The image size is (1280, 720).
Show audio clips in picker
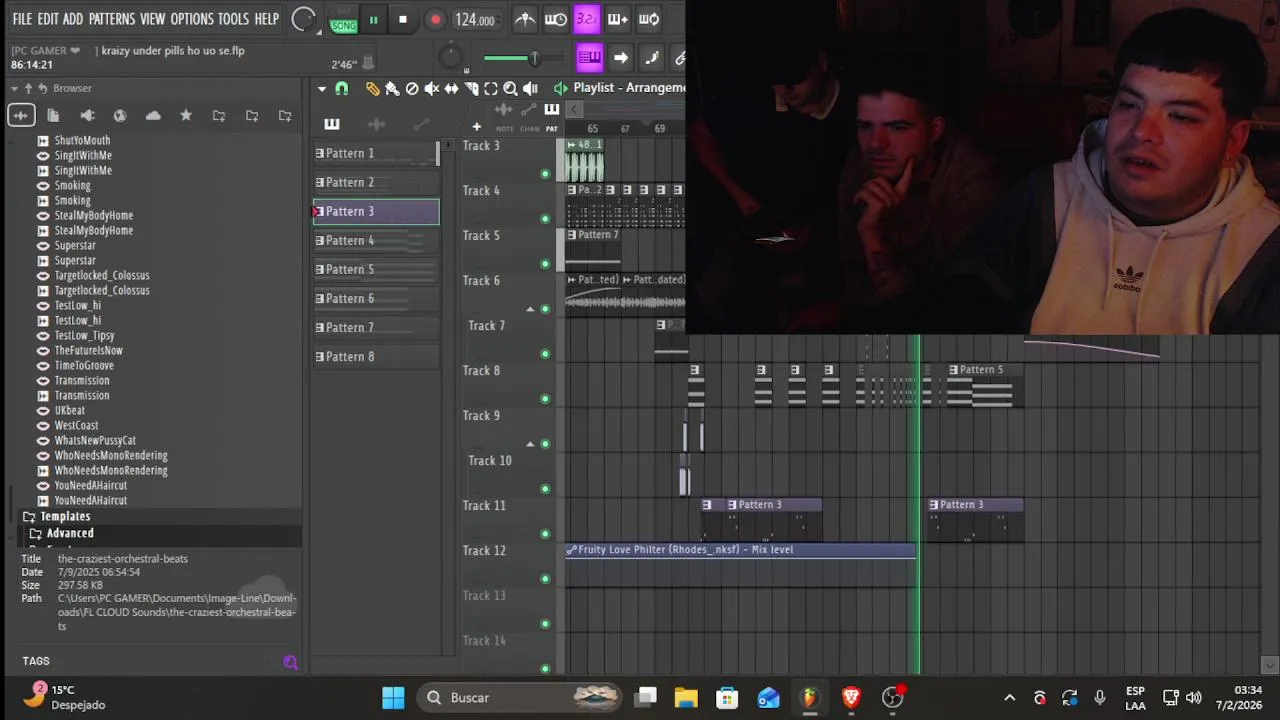point(377,124)
